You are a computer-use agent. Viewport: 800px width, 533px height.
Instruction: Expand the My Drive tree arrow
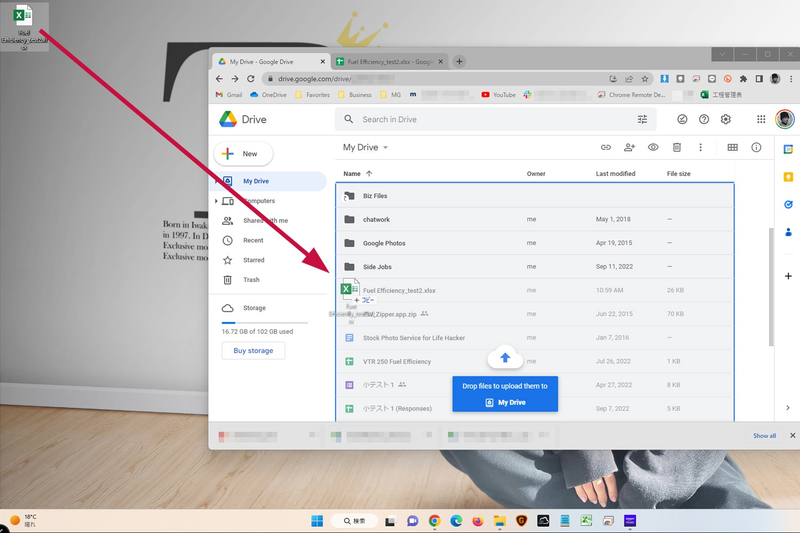pyautogui.click(x=216, y=181)
